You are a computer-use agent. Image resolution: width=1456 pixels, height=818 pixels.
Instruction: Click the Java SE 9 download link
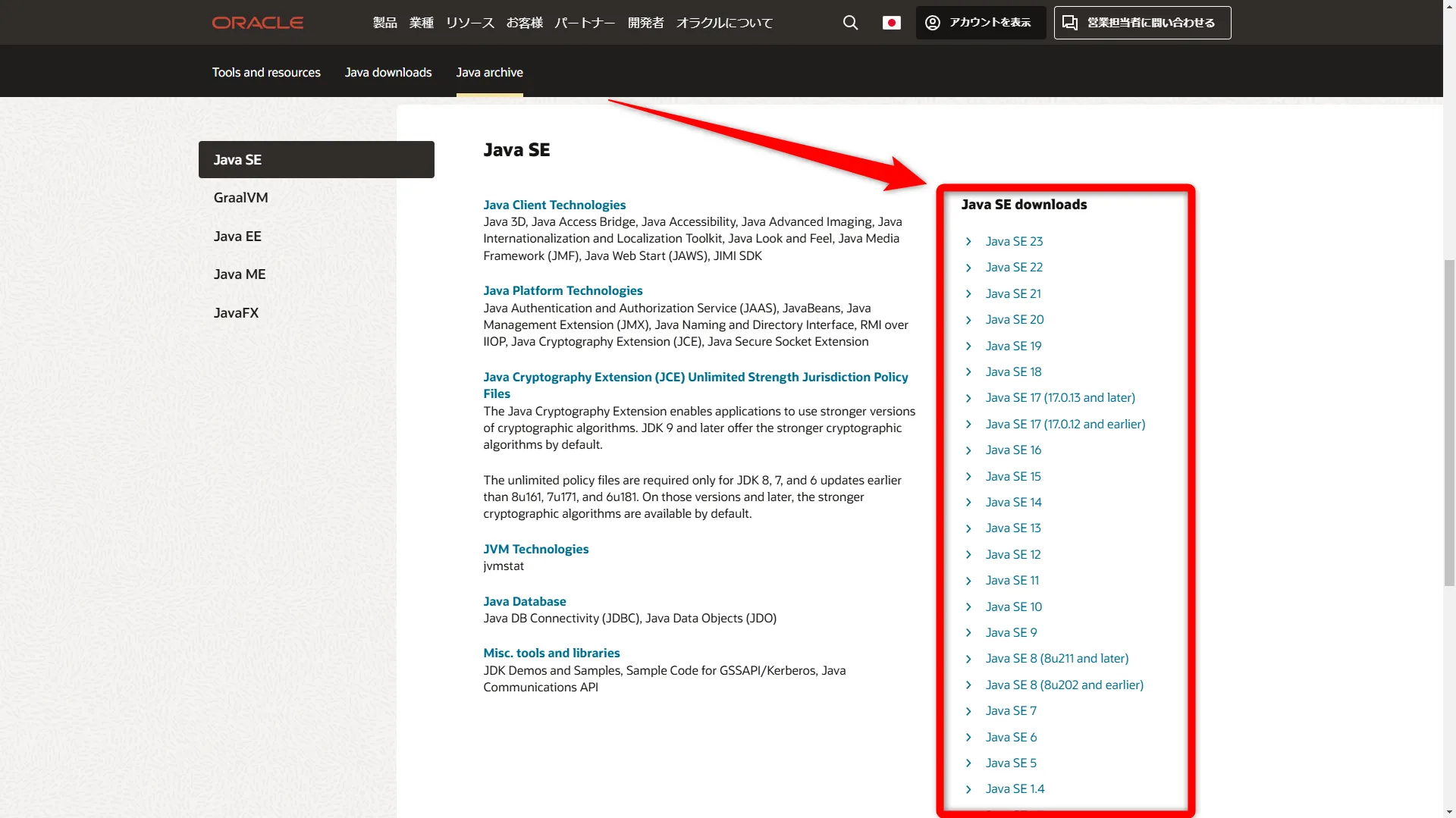click(1011, 632)
